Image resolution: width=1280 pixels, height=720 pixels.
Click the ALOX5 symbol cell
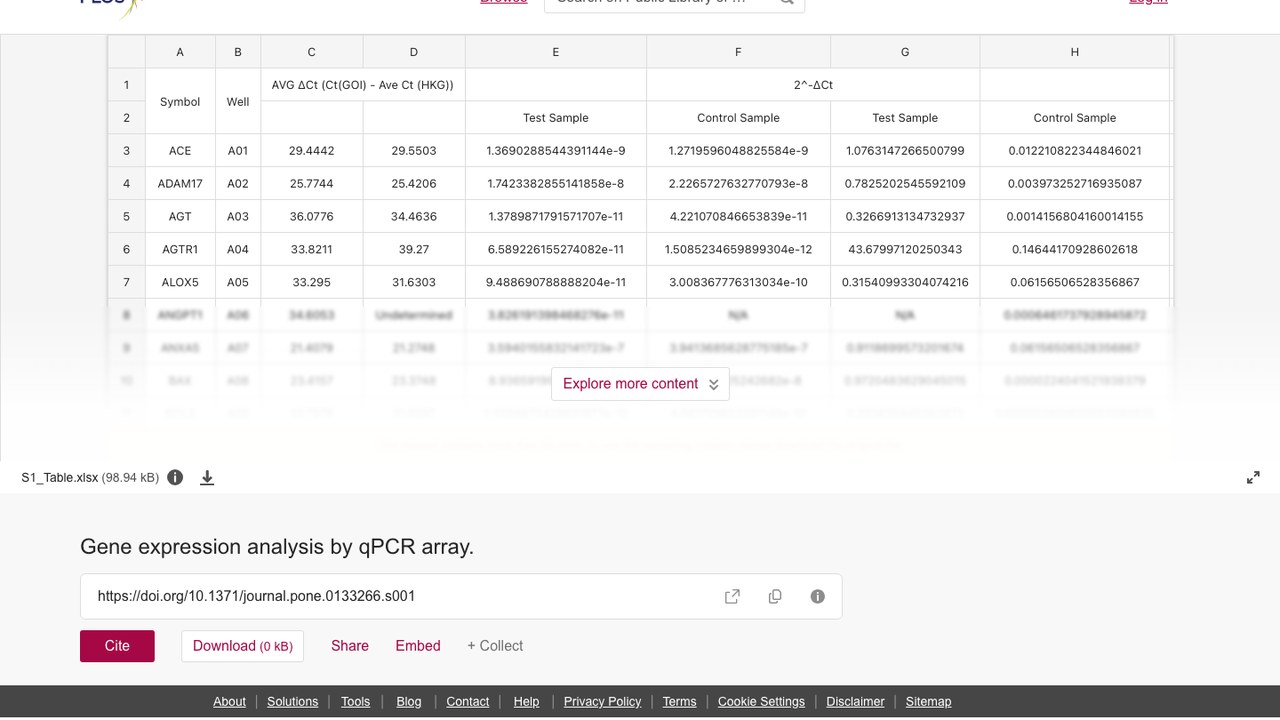(x=180, y=283)
